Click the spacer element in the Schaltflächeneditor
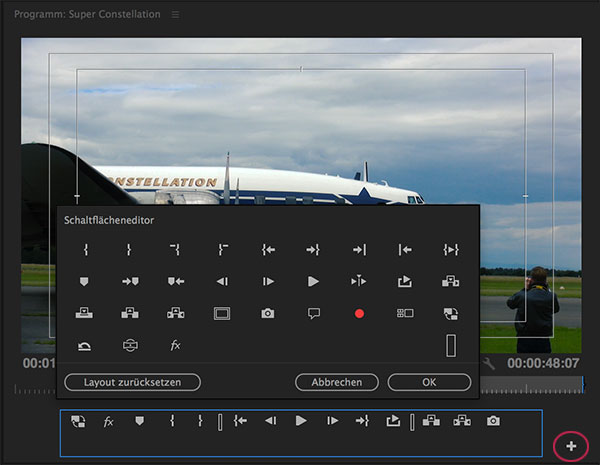This screenshot has width=600, height=465. (x=451, y=346)
